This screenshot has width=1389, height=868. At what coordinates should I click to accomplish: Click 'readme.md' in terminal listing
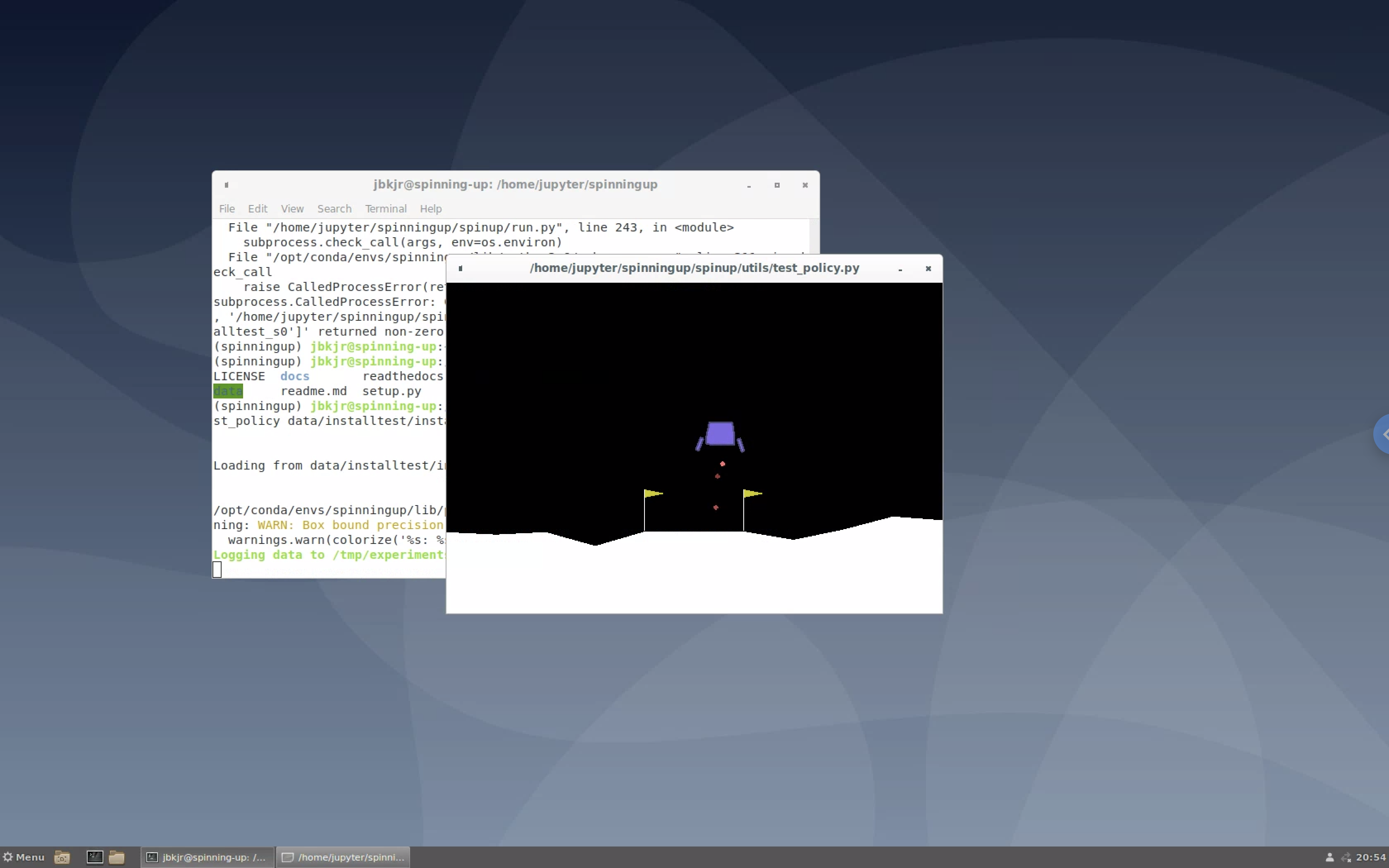click(313, 391)
